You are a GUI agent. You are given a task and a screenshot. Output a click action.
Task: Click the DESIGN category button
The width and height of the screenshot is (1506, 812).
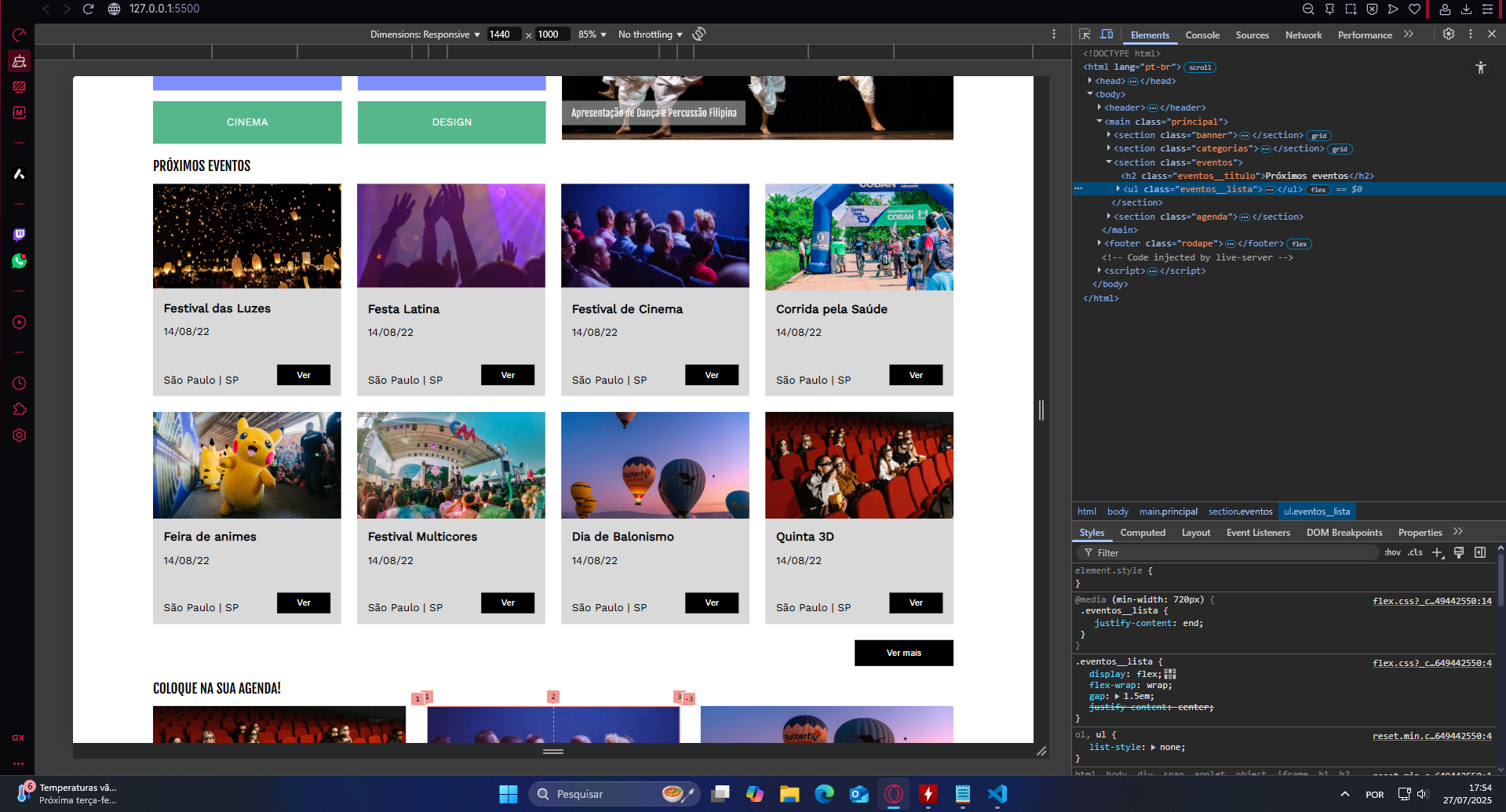tap(452, 122)
